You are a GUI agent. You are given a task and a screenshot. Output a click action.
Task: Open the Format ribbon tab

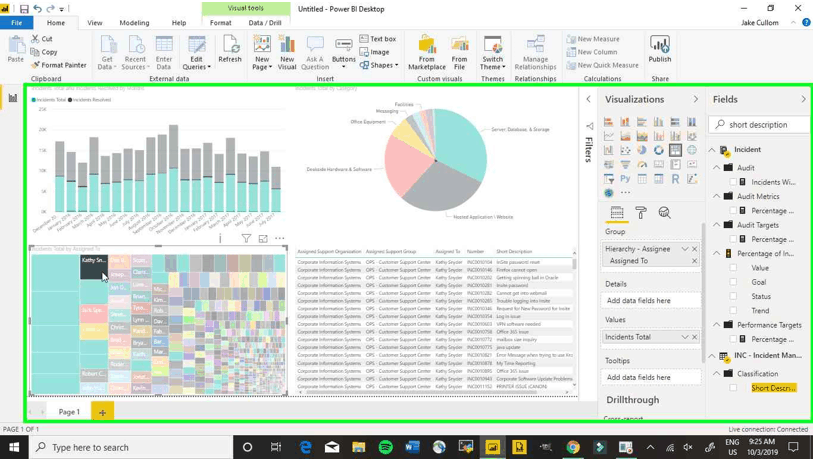coord(221,23)
